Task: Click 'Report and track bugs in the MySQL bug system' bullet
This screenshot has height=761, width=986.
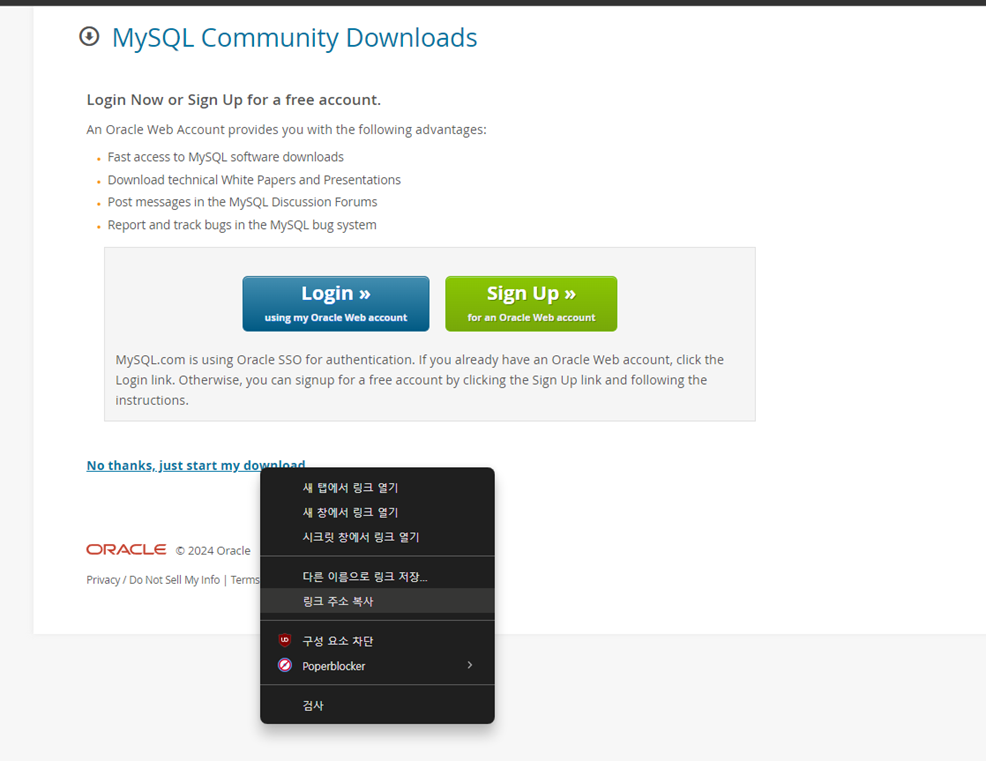Action: tap(242, 225)
